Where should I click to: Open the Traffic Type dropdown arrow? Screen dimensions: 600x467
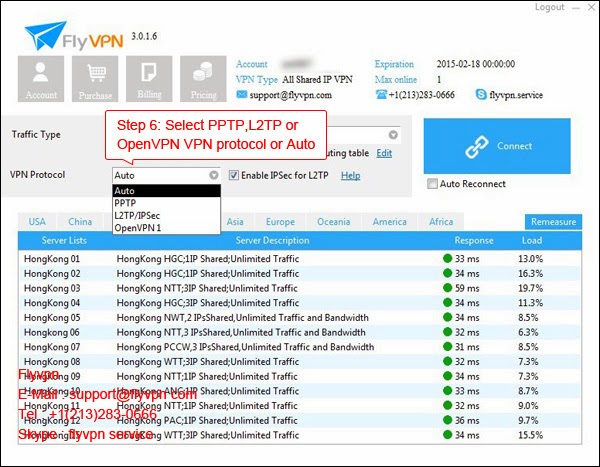(393, 135)
